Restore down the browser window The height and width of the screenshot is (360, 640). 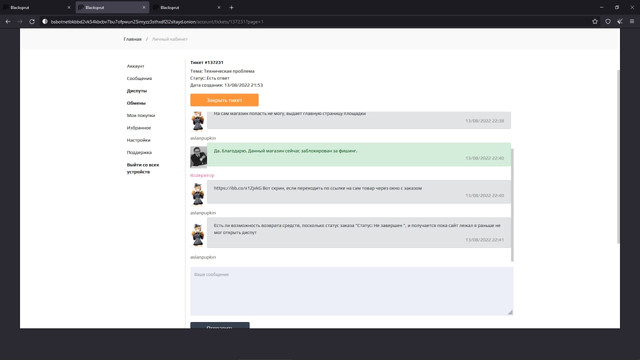tap(617, 7)
